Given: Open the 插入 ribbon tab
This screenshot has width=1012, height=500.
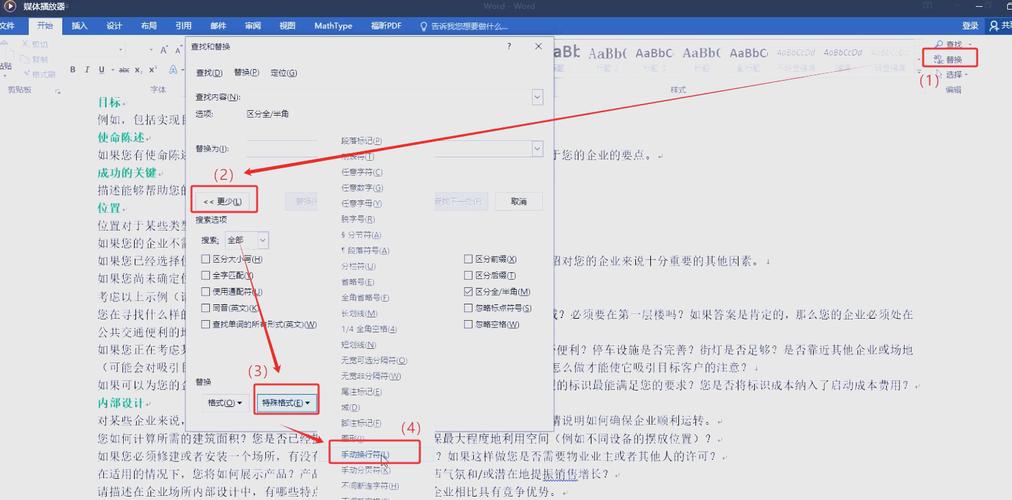Looking at the screenshot, I should pyautogui.click(x=79, y=26).
